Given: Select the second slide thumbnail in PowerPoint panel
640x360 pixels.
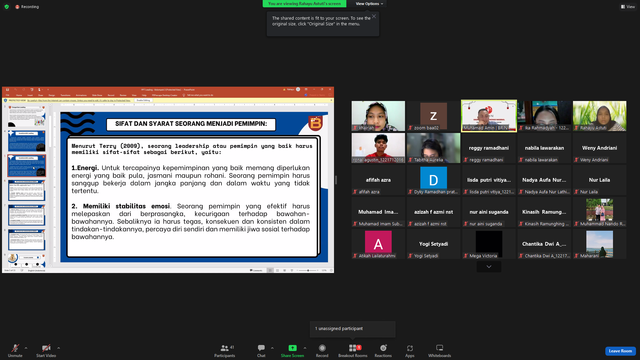Looking at the screenshot, I should click(27, 141).
